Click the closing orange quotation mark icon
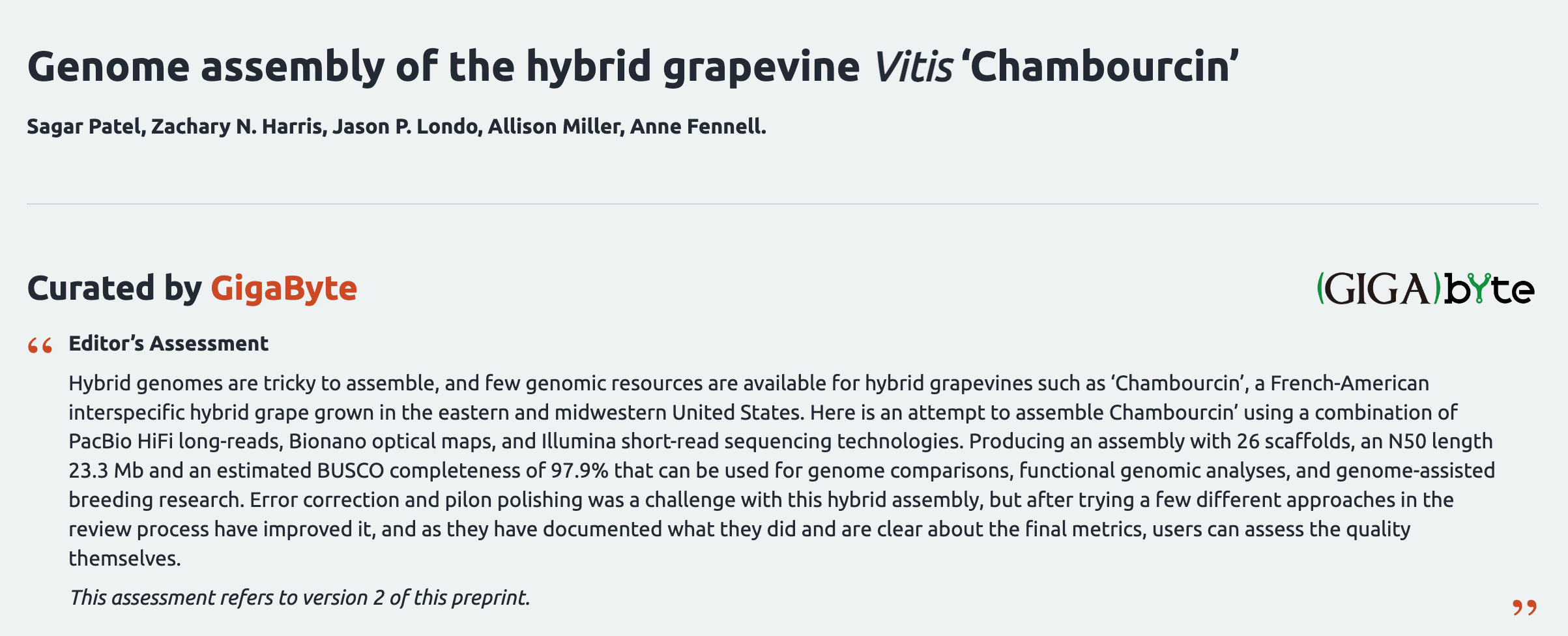 pyautogui.click(x=1524, y=607)
